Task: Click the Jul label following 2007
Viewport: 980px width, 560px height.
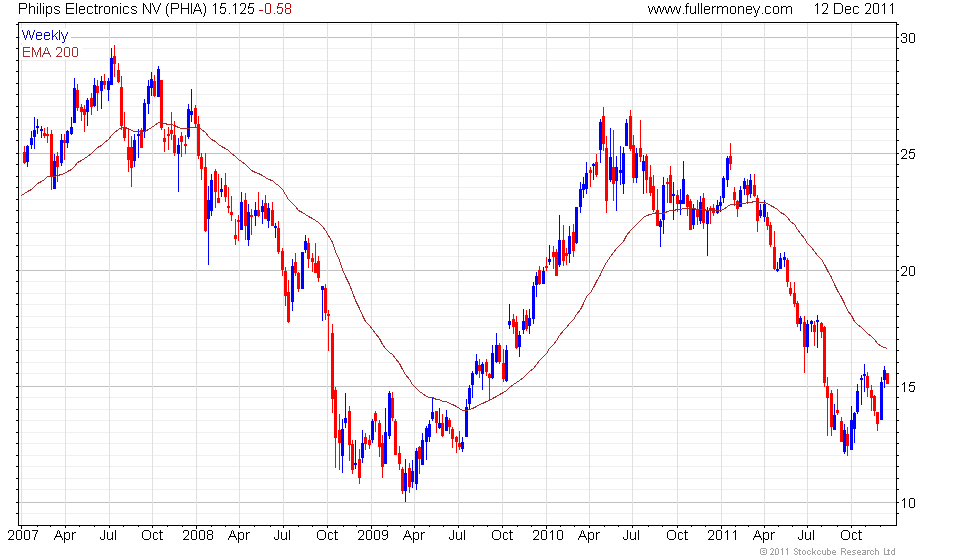Action: click(108, 535)
